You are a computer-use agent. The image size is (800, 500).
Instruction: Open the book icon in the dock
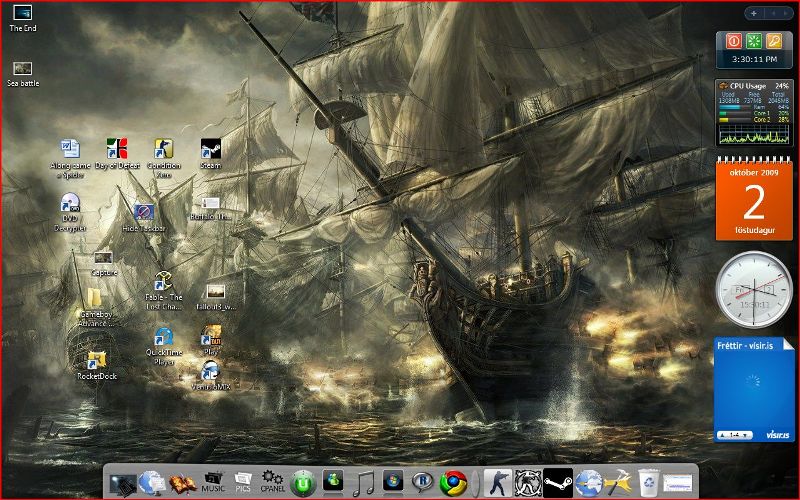tap(182, 484)
